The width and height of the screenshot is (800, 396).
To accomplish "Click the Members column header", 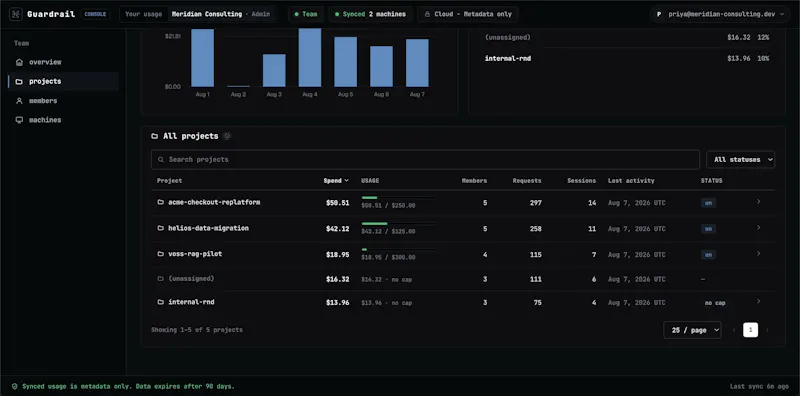I will tap(474, 181).
